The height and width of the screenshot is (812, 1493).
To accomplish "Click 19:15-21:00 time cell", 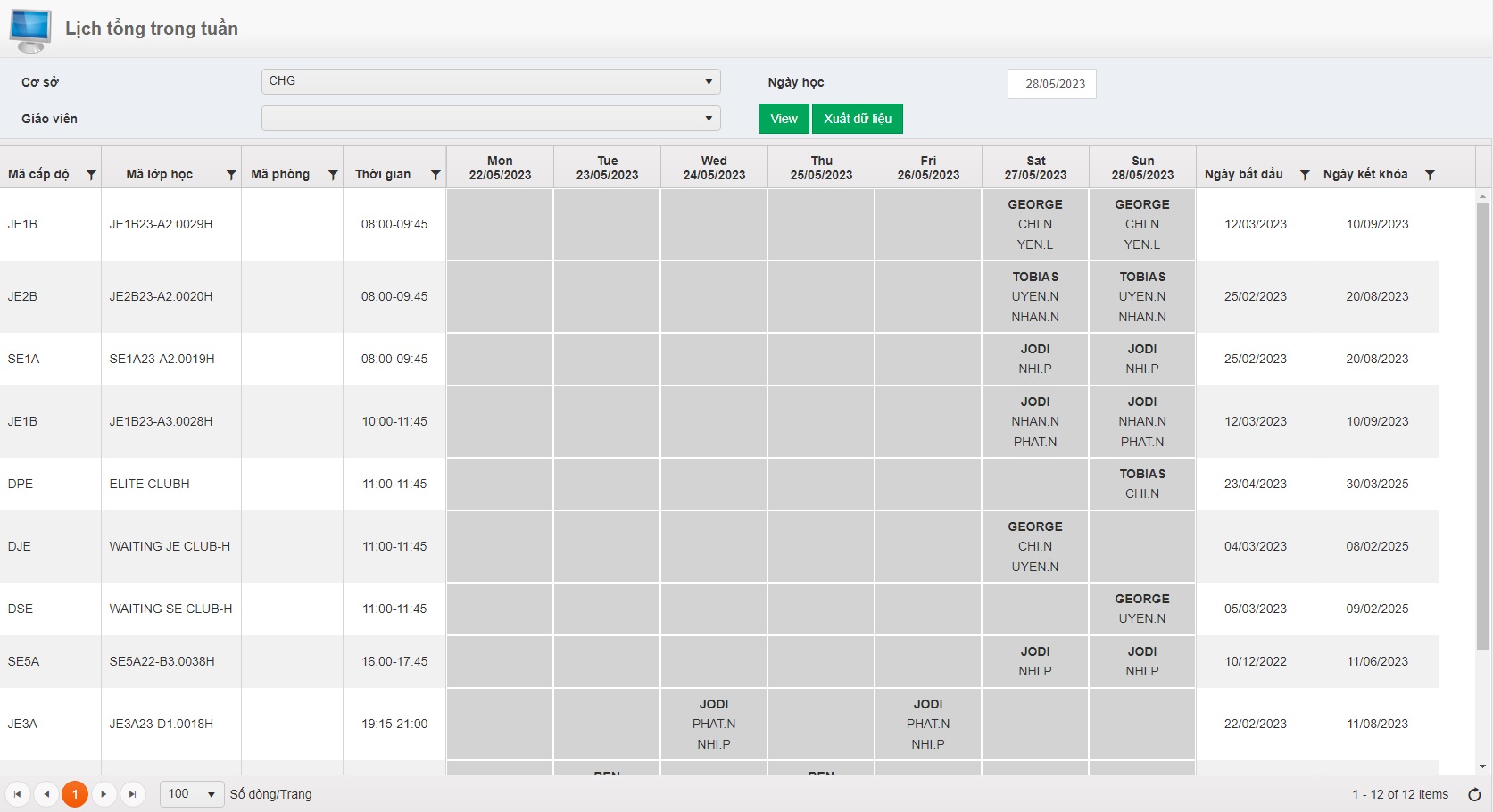I will point(394,724).
